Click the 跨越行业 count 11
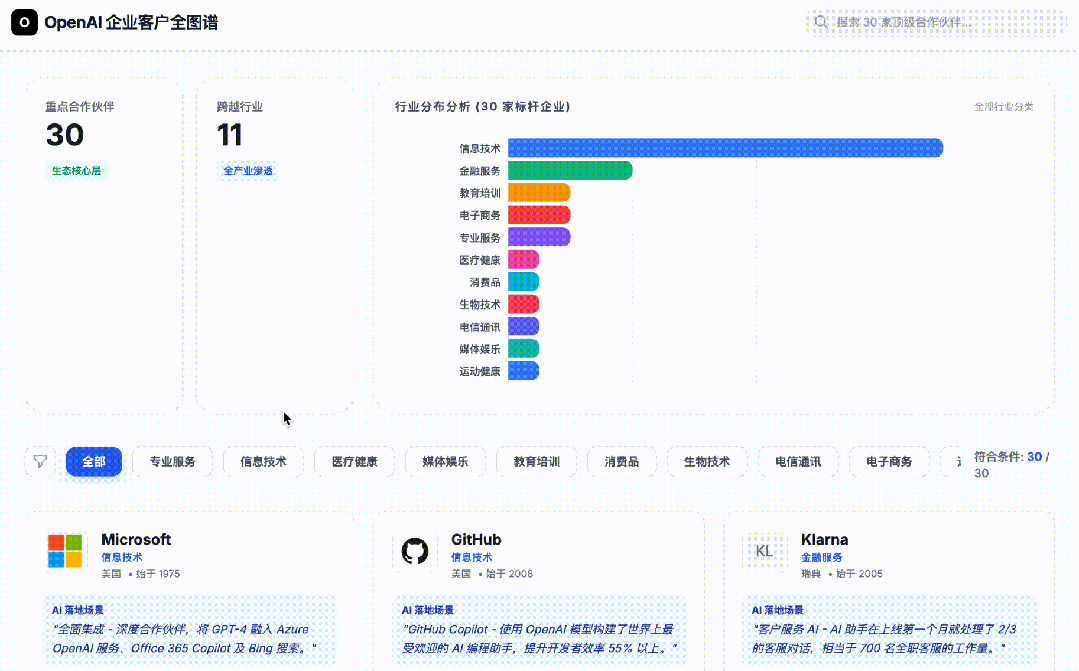Screen dimensions: 1079x671 pos(230,135)
